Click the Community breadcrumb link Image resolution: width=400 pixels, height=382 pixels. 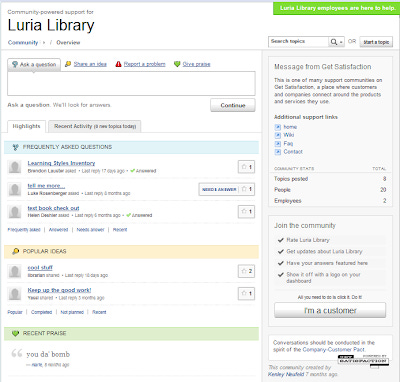(x=23, y=42)
